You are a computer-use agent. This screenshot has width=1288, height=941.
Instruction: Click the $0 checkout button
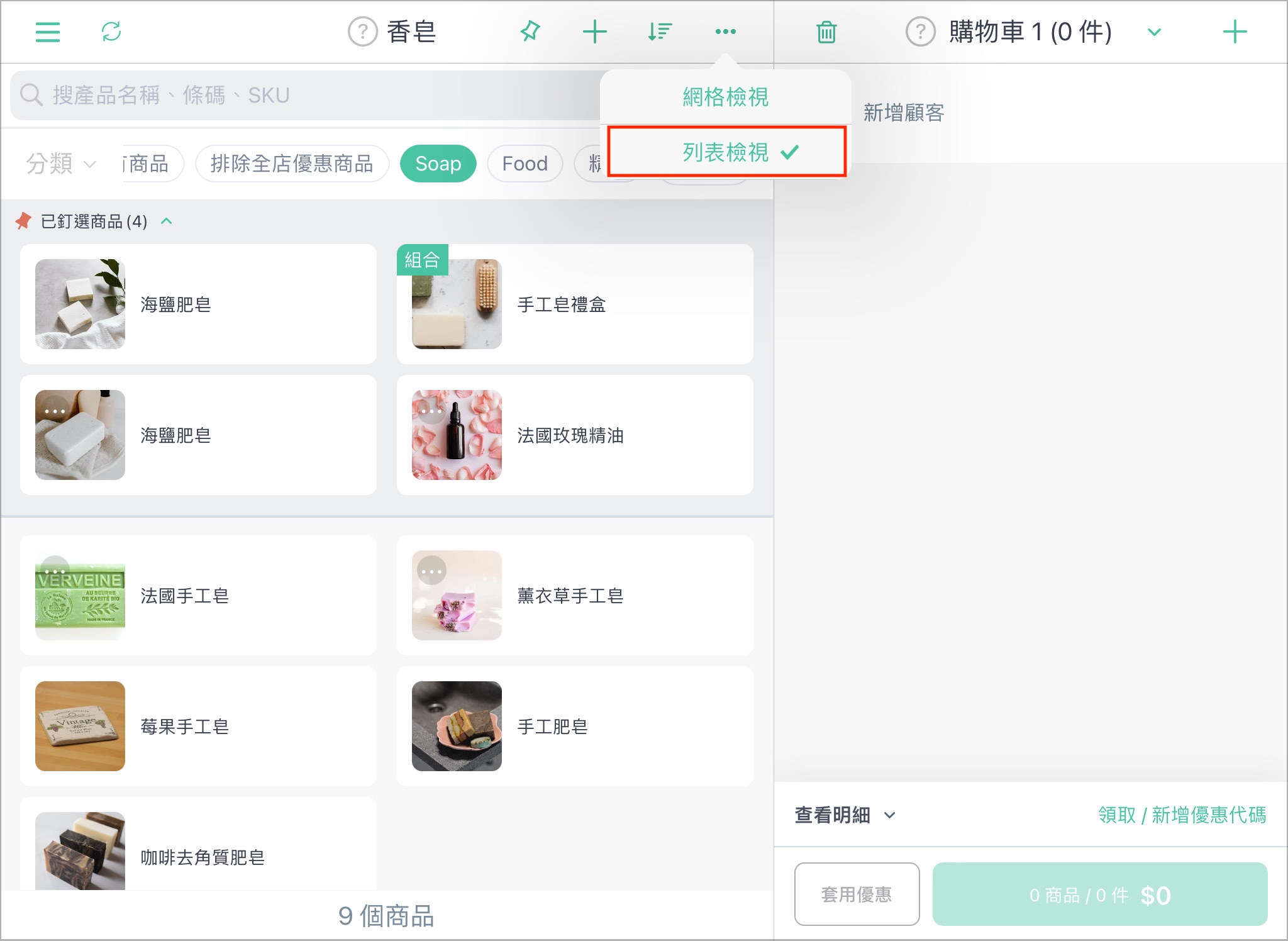coord(1100,894)
